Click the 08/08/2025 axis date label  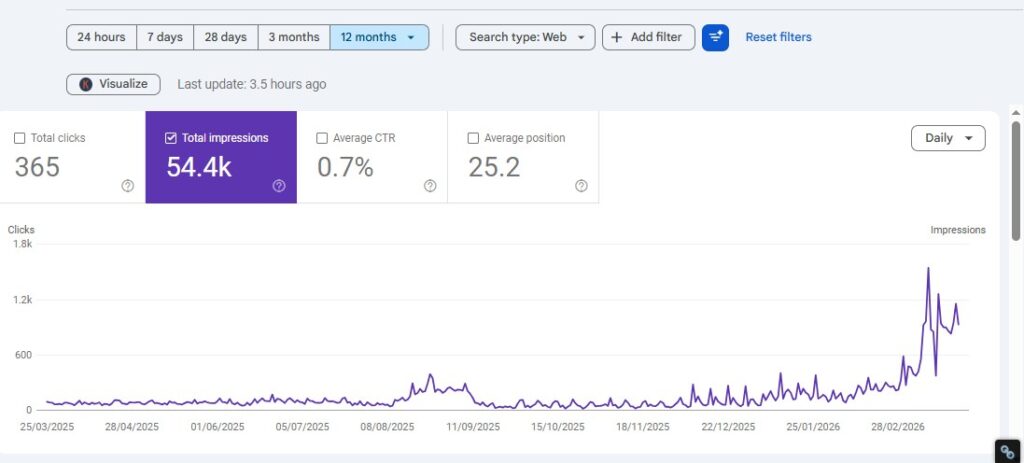pos(387,427)
